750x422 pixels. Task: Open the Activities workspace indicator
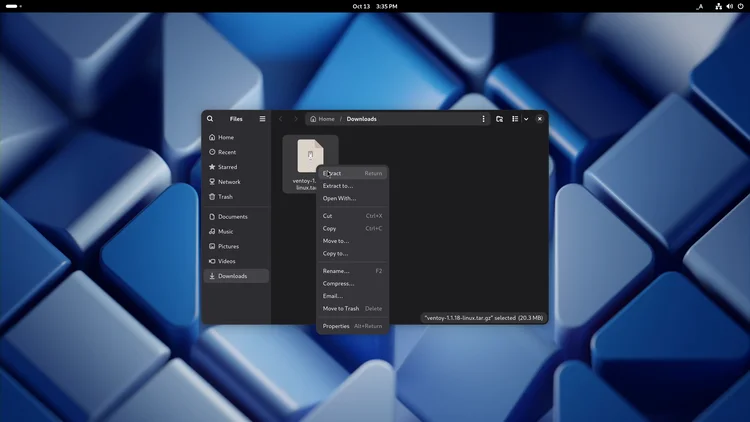pos(13,6)
